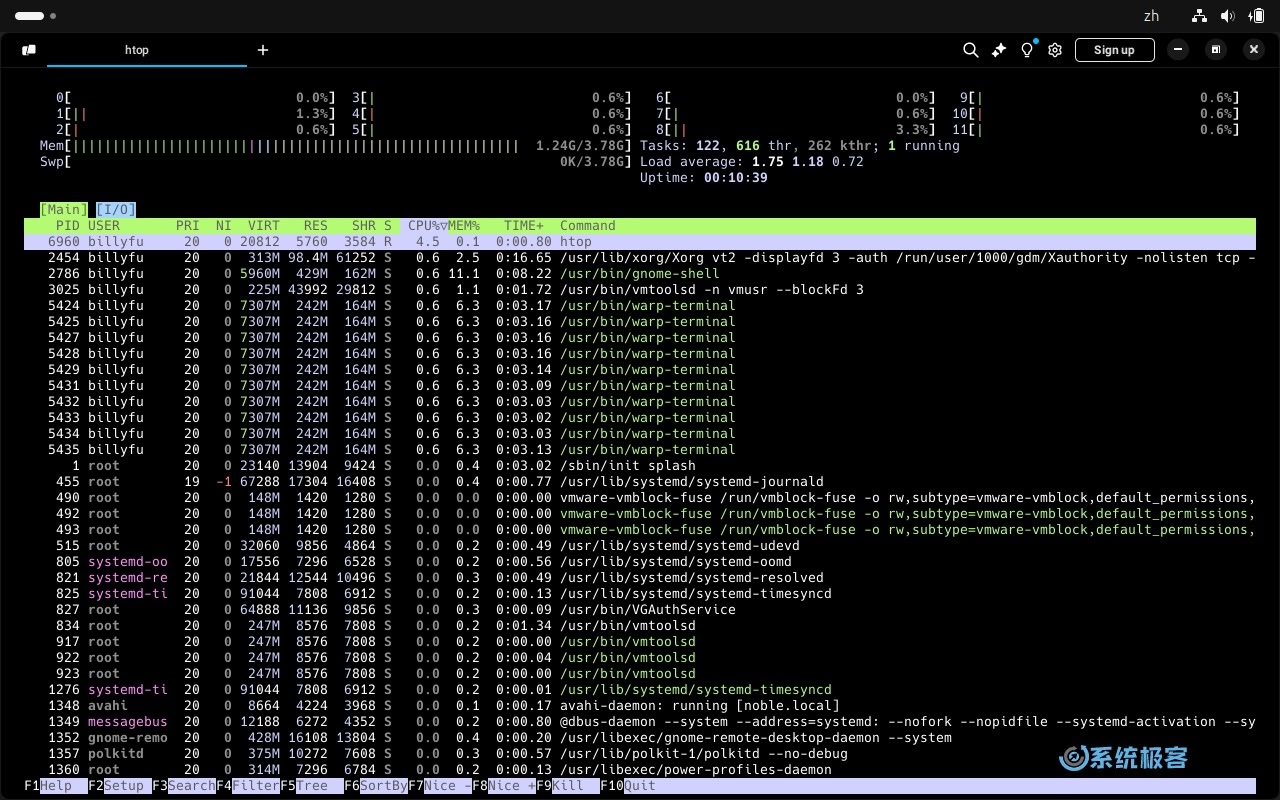This screenshot has height=800, width=1280.
Task: Select the vmware-vmblock-fuse row PID 490
Action: (640, 498)
